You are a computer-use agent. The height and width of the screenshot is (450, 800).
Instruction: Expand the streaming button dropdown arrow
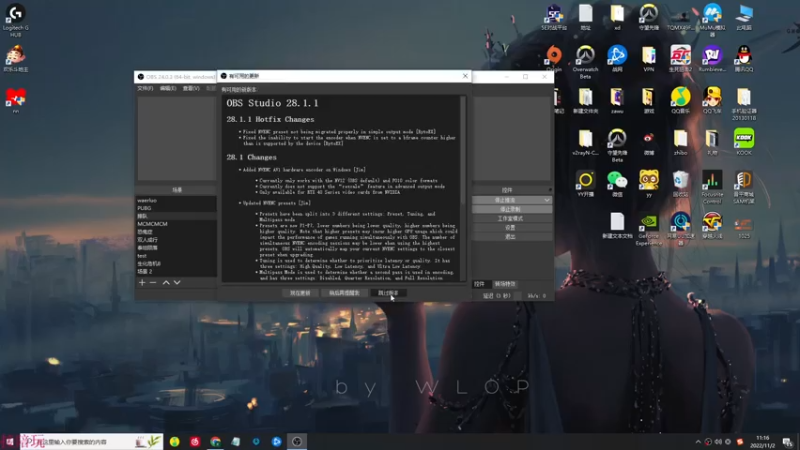tap(547, 200)
